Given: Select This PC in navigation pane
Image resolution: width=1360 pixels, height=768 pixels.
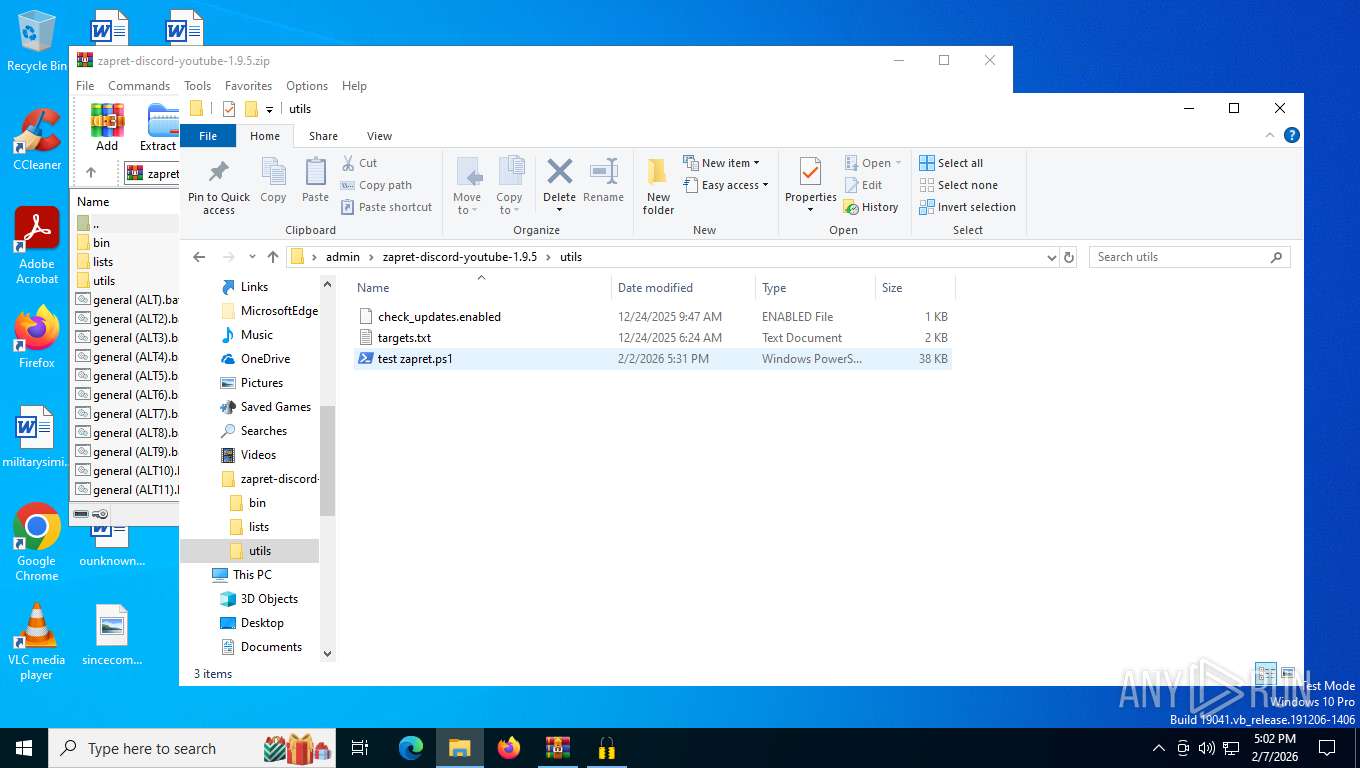Looking at the screenshot, I should point(252,575).
